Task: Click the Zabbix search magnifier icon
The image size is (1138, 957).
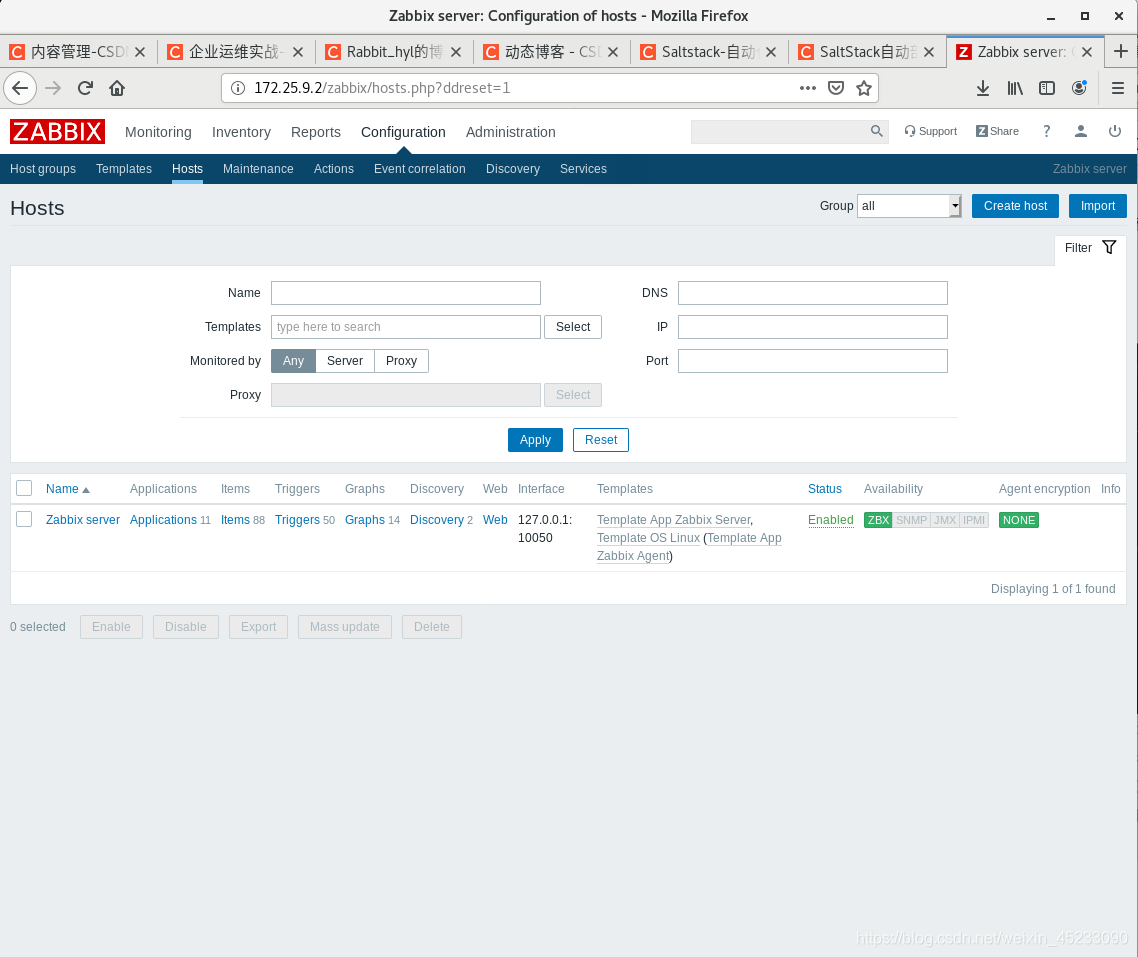Action: click(x=877, y=131)
